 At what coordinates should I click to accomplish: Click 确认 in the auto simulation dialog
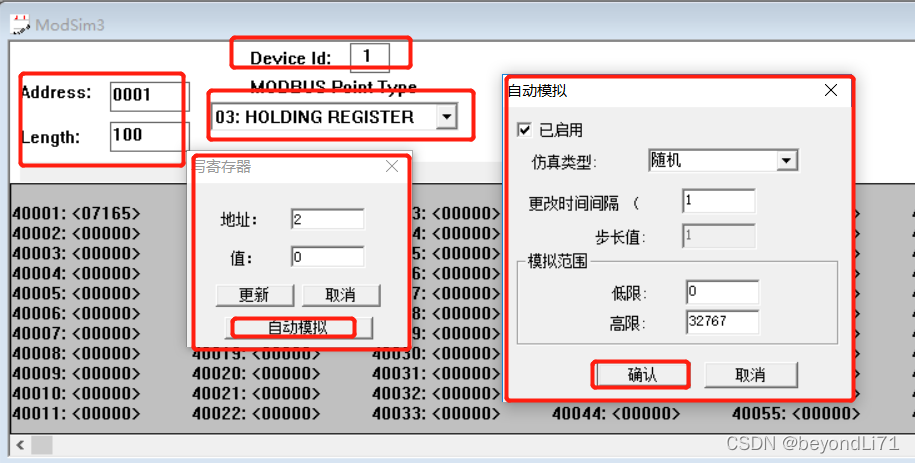pyautogui.click(x=641, y=375)
